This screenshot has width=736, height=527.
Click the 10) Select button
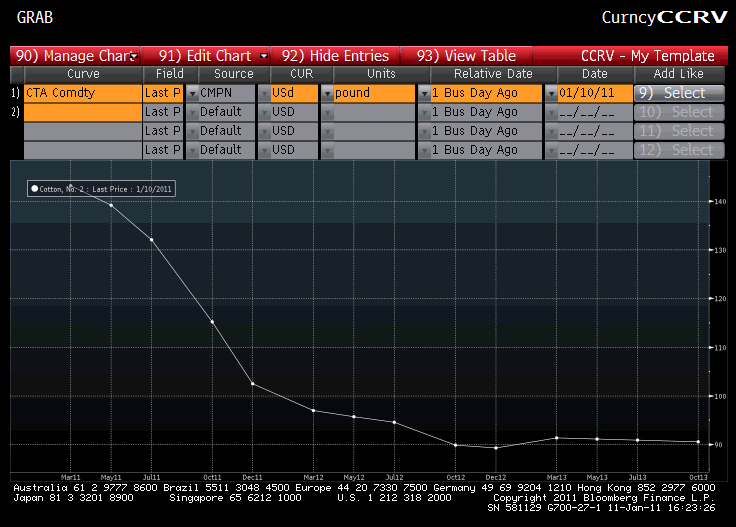[x=679, y=112]
